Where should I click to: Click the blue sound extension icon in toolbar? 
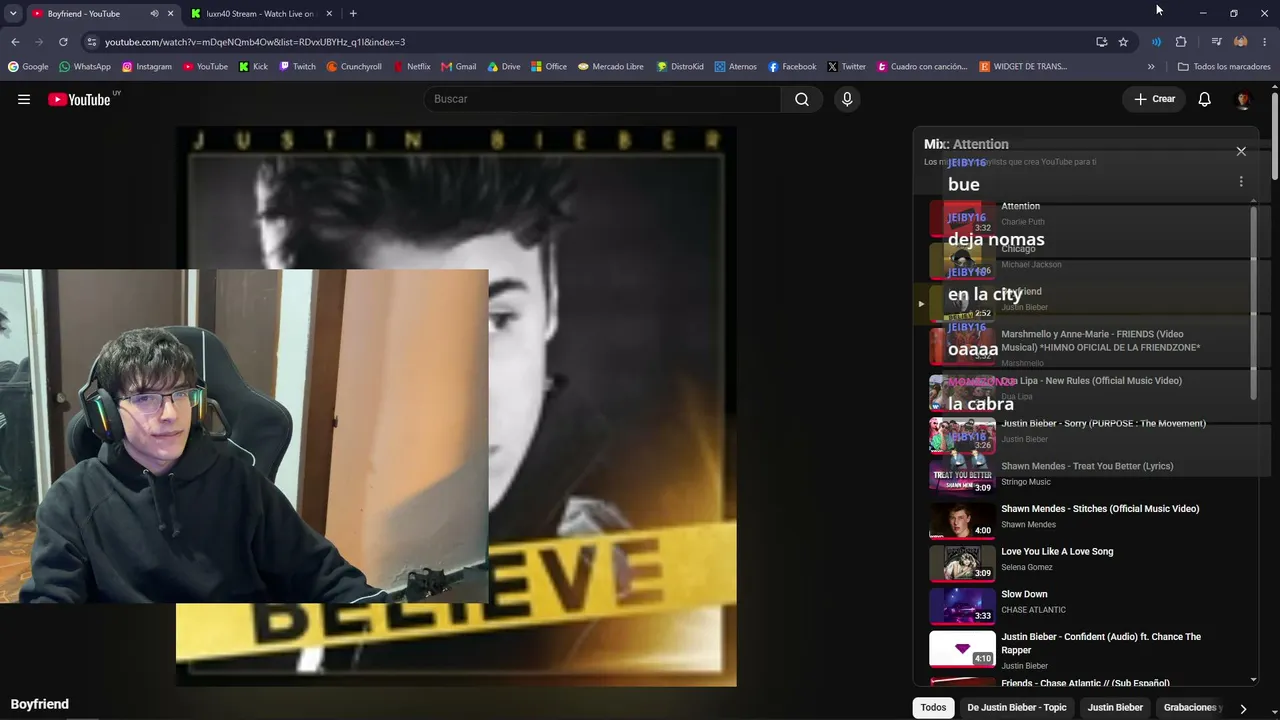[1156, 42]
